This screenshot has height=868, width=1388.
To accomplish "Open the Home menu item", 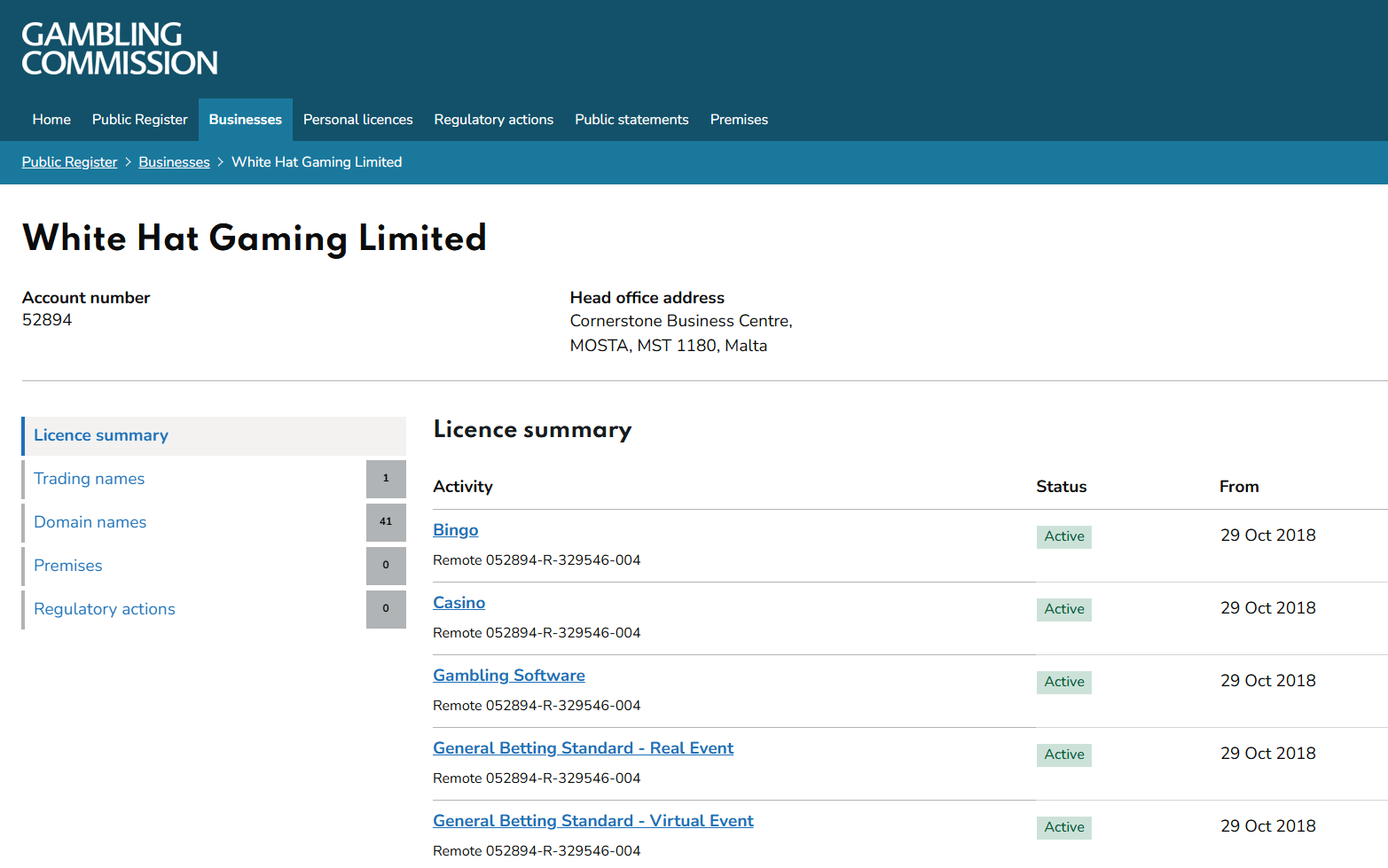I will click(51, 120).
